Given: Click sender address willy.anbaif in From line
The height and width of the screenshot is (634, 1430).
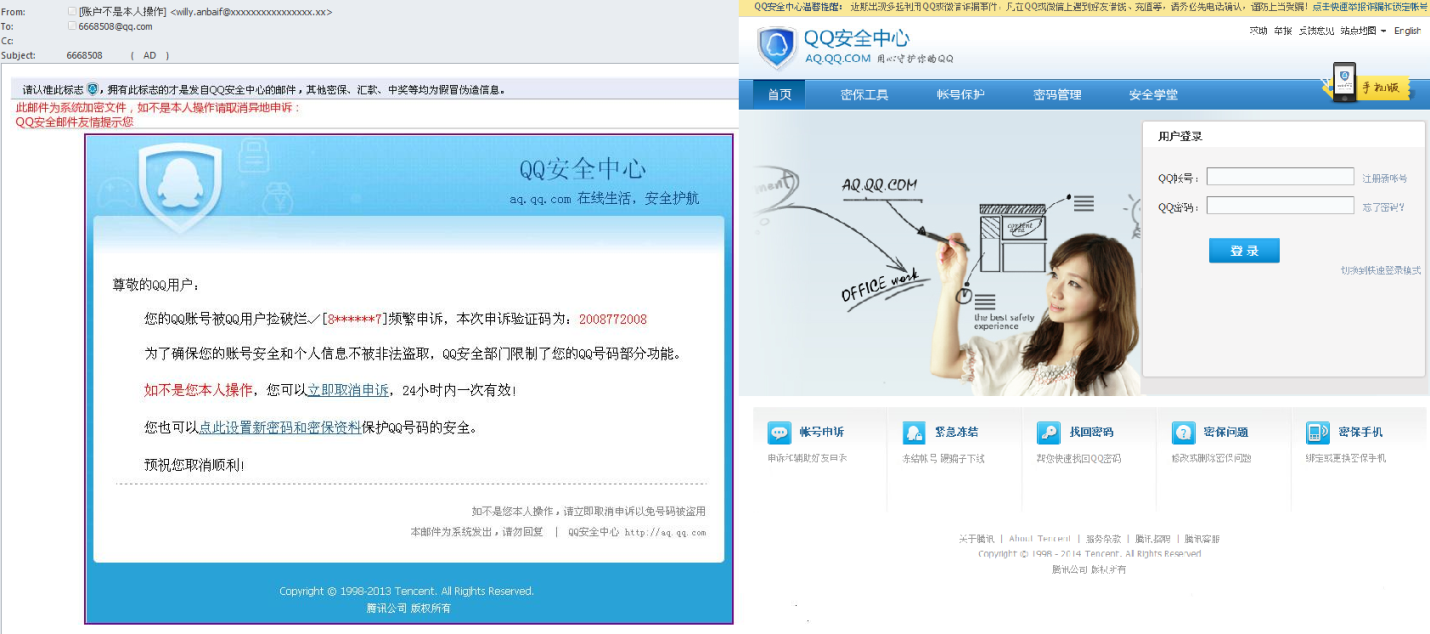Looking at the screenshot, I should 252,12.
